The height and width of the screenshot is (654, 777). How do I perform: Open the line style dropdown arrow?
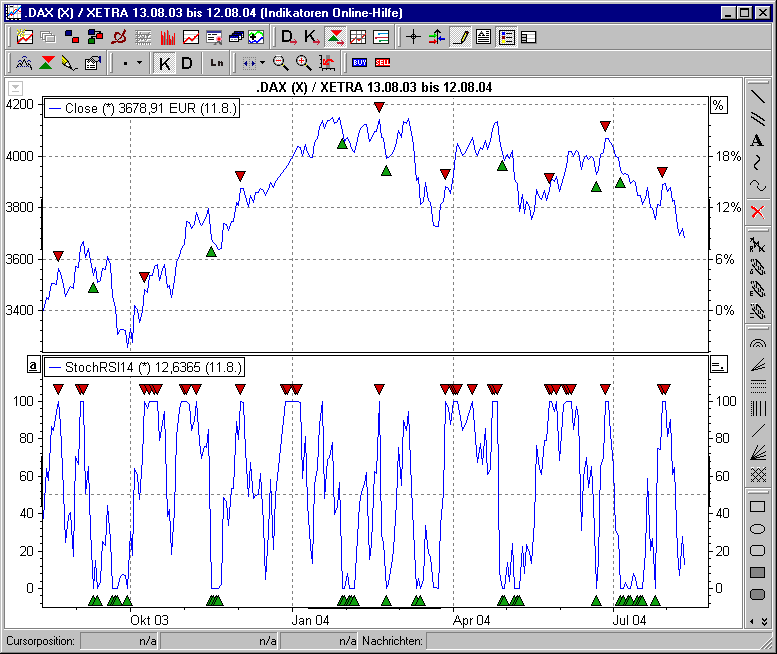[x=139, y=63]
